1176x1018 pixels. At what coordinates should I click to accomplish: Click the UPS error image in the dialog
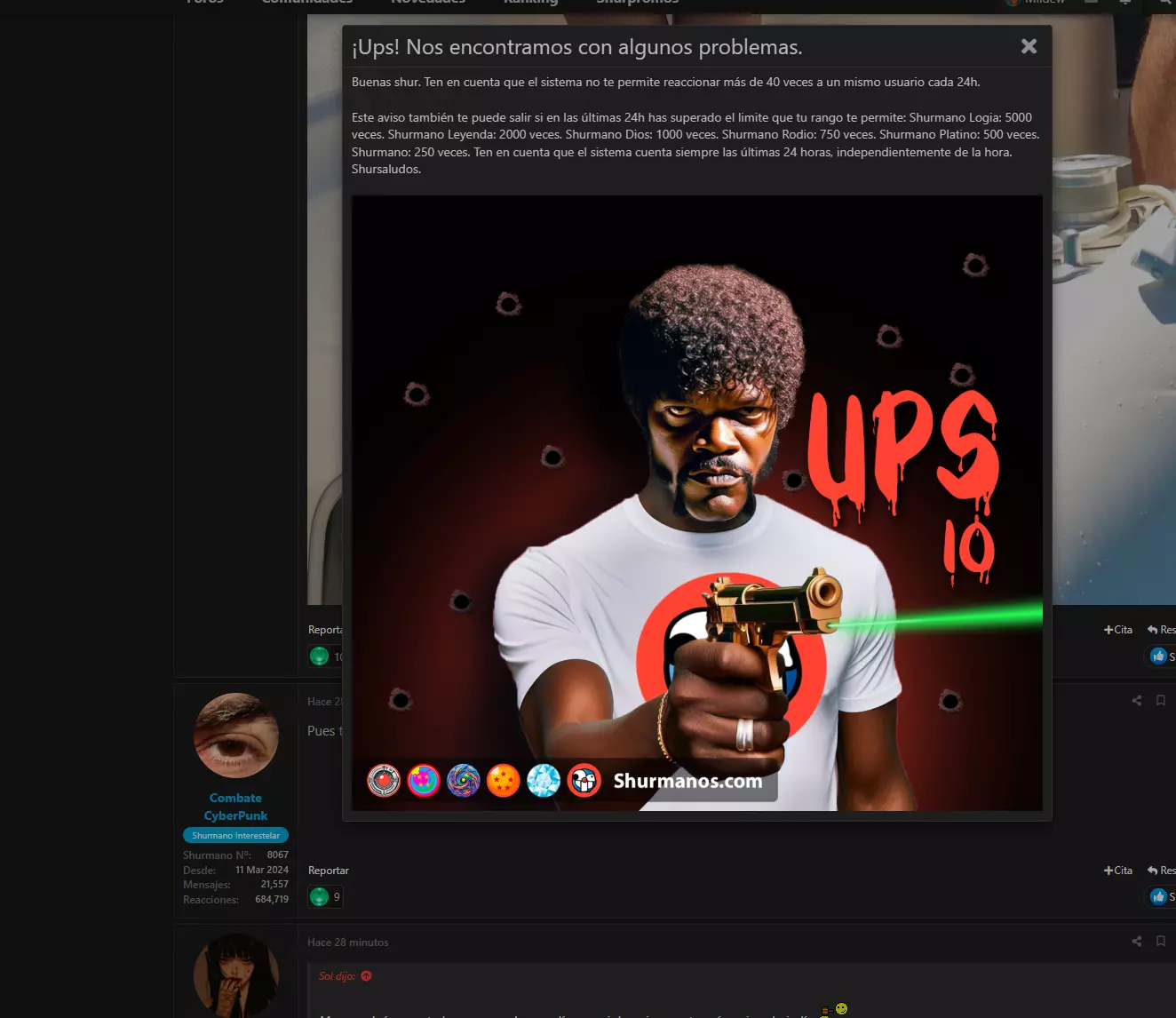(697, 503)
